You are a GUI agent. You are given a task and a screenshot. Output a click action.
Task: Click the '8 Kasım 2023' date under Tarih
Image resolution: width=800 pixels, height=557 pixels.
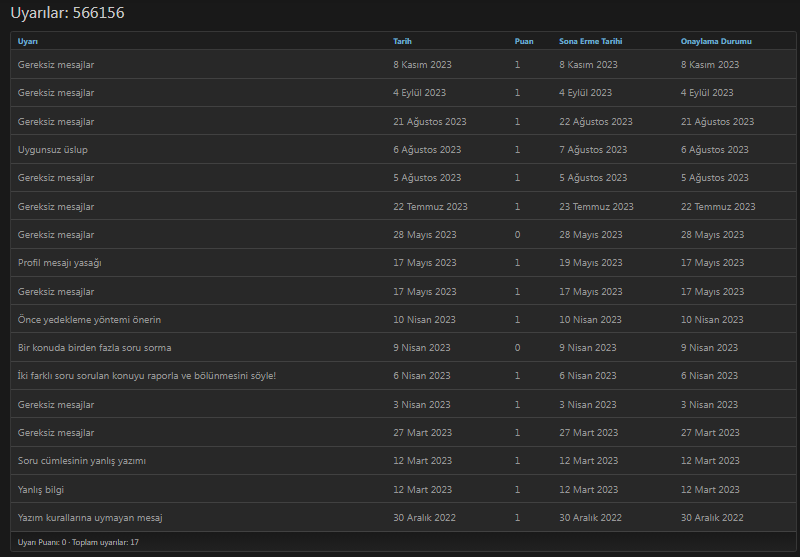click(x=422, y=64)
